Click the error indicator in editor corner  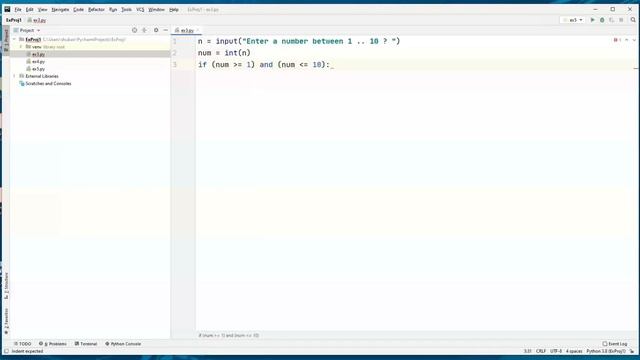click(617, 40)
